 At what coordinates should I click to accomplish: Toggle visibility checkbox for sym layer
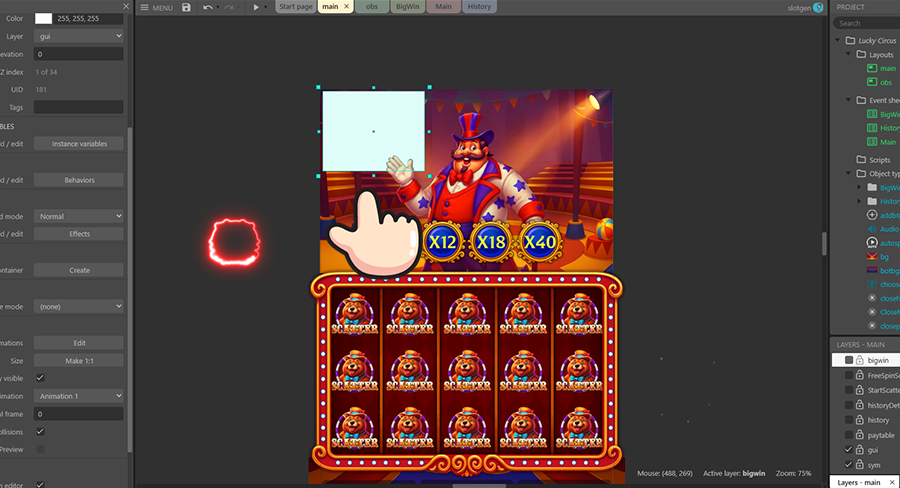[848, 466]
